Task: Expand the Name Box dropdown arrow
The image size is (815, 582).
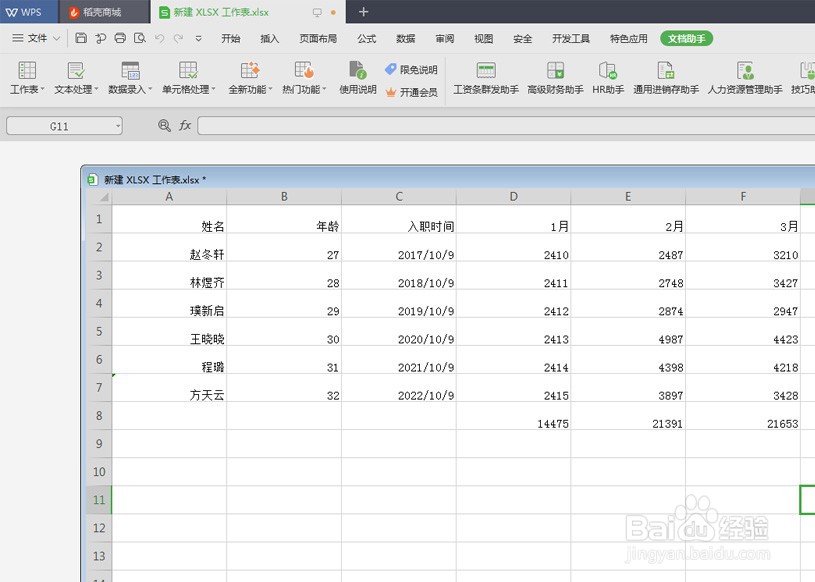Action: pos(118,126)
